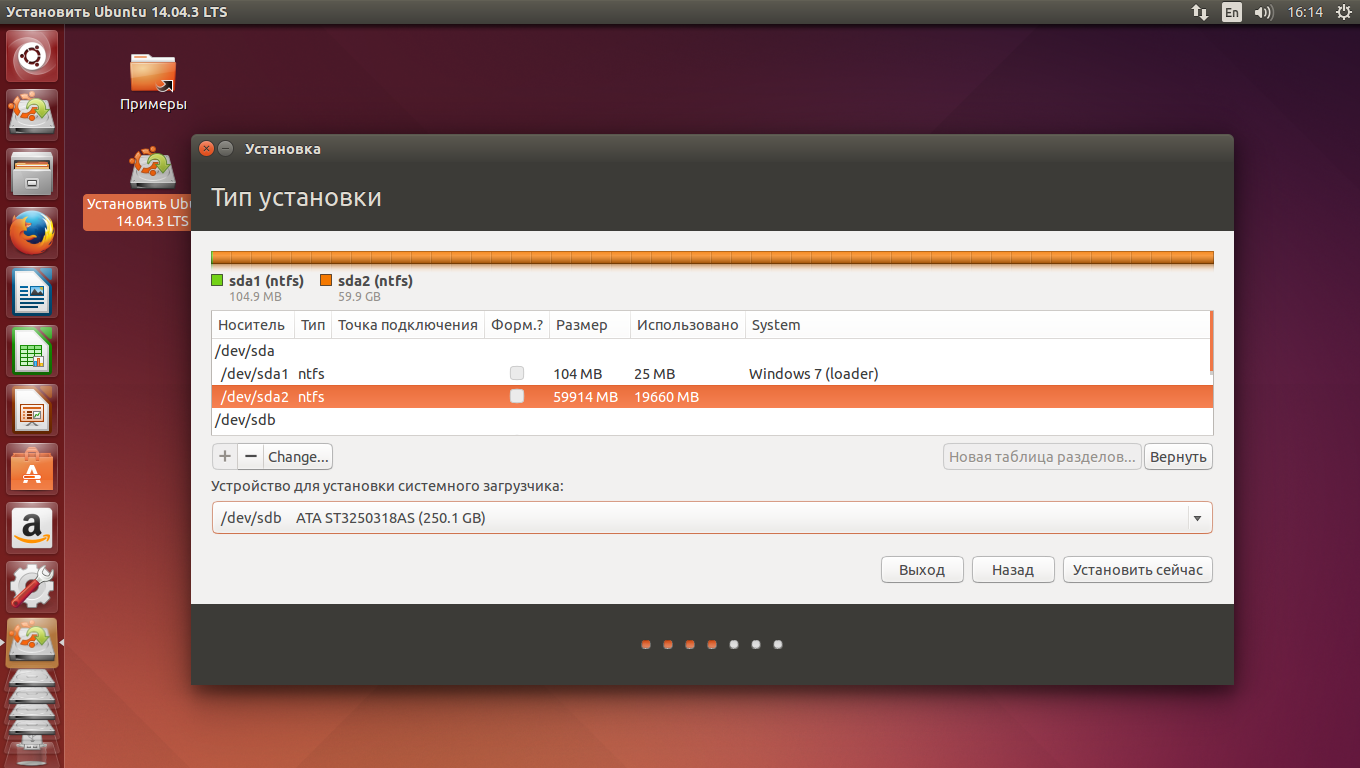1360x768 pixels.
Task: Select the /dev/sda device row
Action: [712, 351]
